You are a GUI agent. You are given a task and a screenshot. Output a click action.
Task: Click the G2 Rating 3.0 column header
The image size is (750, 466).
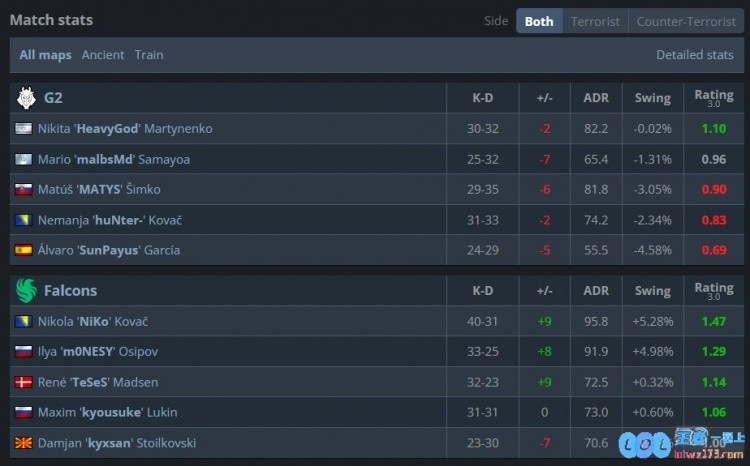[x=714, y=98]
